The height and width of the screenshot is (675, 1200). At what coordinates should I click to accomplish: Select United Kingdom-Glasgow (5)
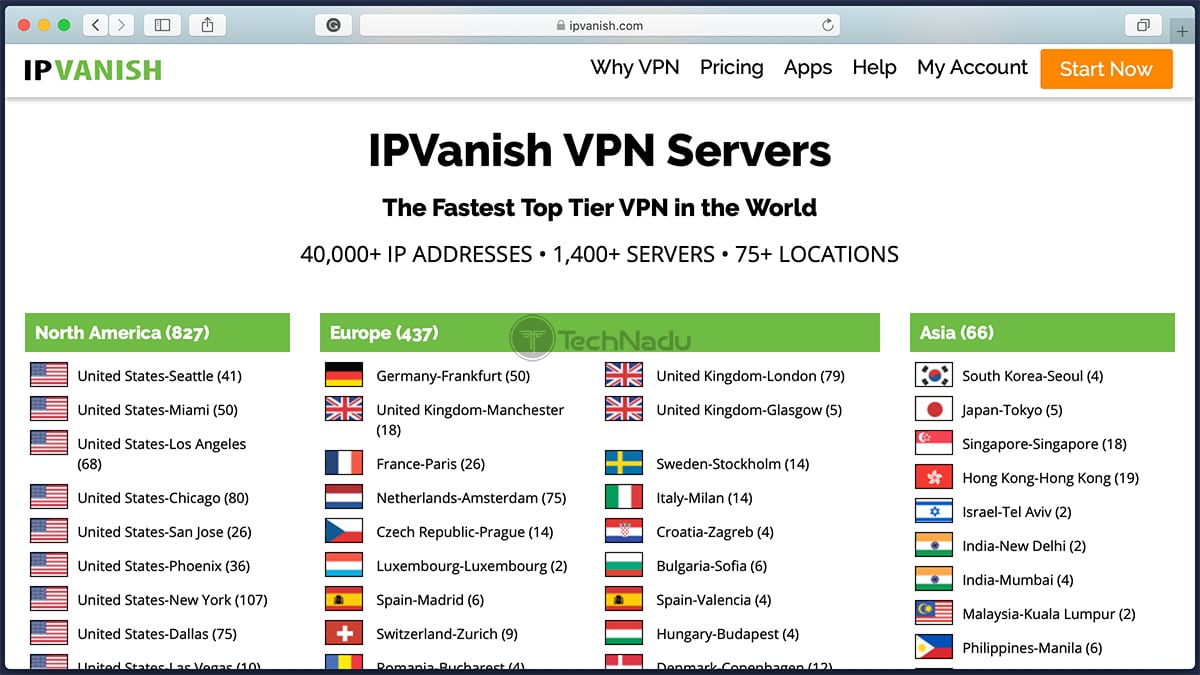[749, 410]
